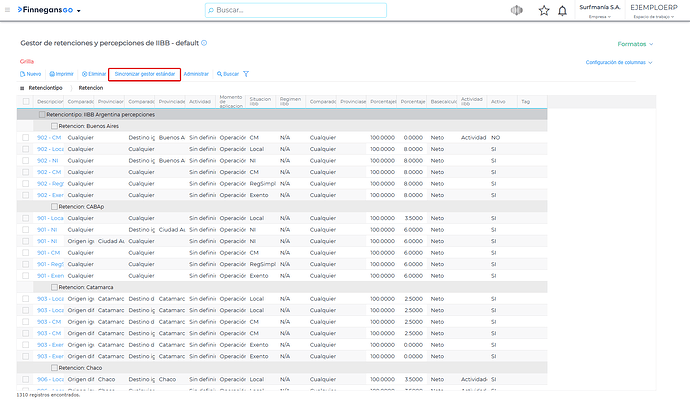
Task: Click the Buscar toolbar button
Action: 228,74
